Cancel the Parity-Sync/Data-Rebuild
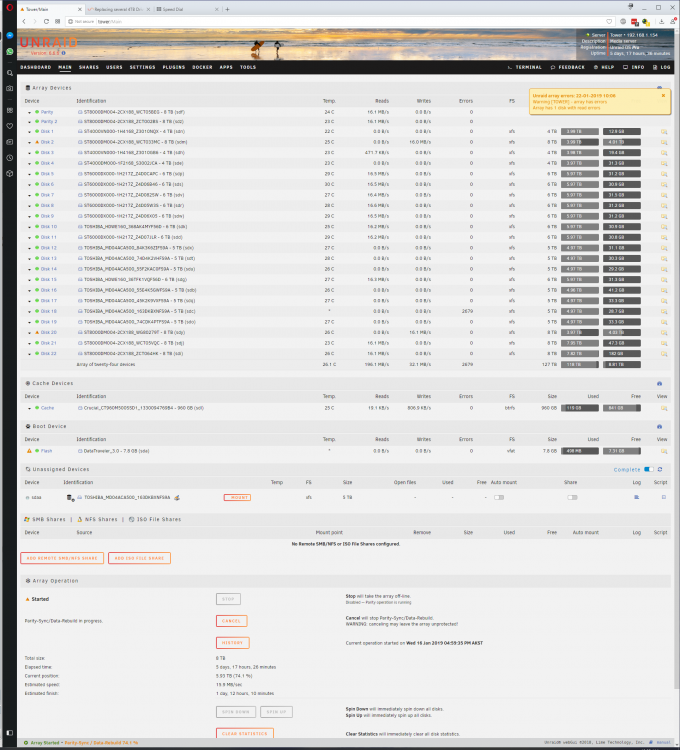Viewport: 680px width, 750px height. [x=231, y=621]
